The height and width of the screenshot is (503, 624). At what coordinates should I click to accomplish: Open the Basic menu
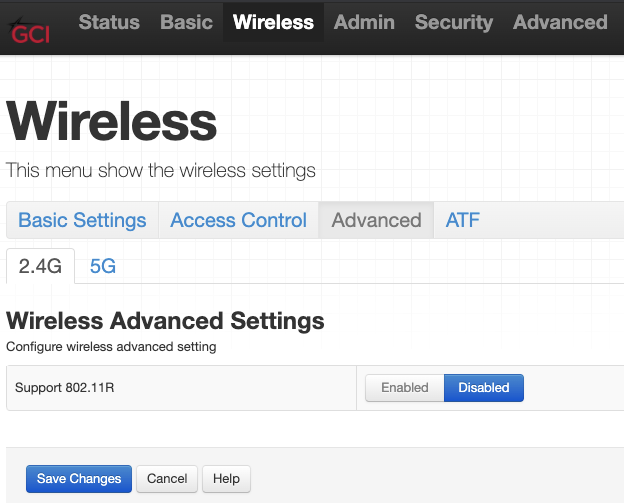click(186, 22)
